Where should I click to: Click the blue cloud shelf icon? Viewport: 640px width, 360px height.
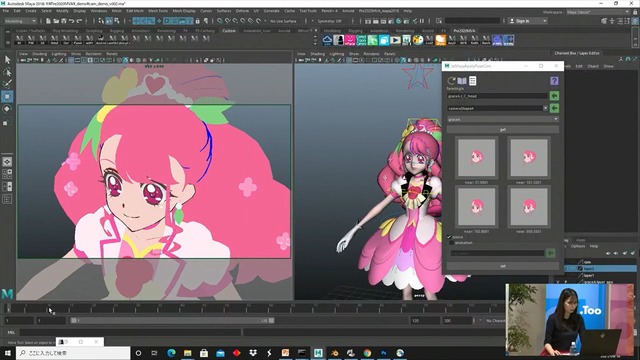(x=327, y=40)
